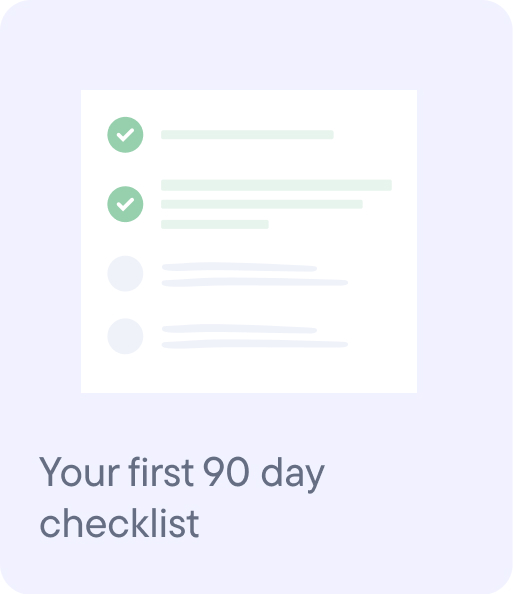
Task: Click the single green bar beside first checkmark
Action: (x=247, y=134)
